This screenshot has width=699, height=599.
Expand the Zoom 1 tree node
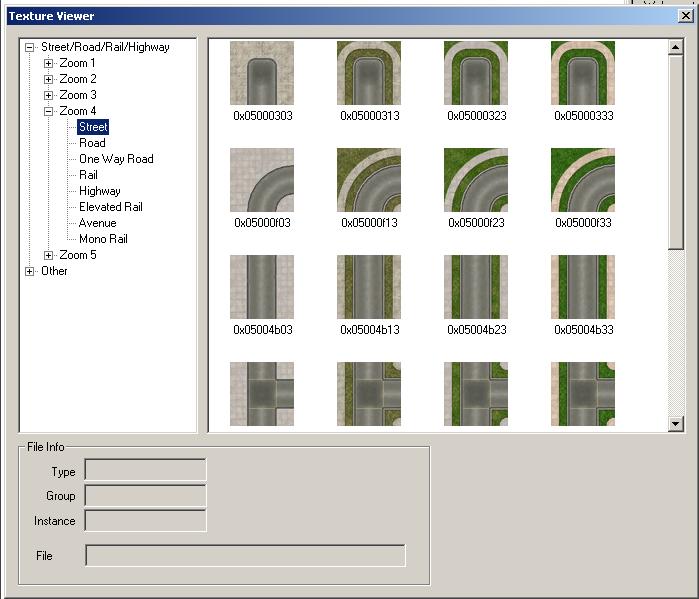48,63
